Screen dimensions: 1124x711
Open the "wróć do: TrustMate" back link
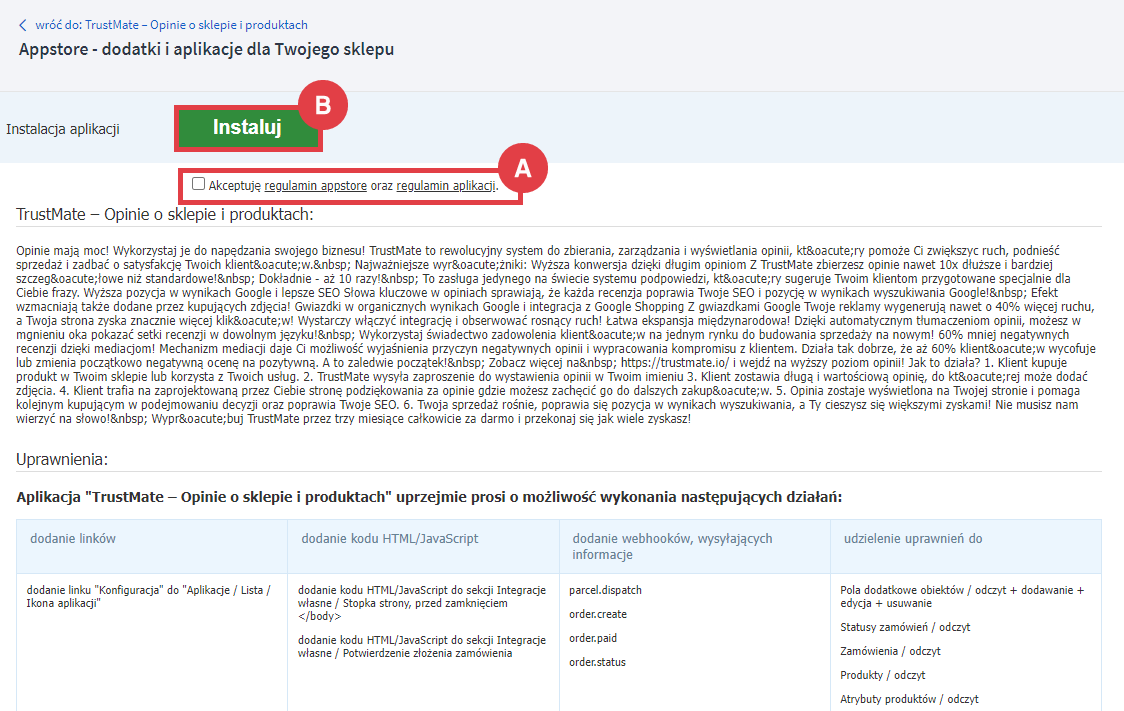tap(171, 25)
